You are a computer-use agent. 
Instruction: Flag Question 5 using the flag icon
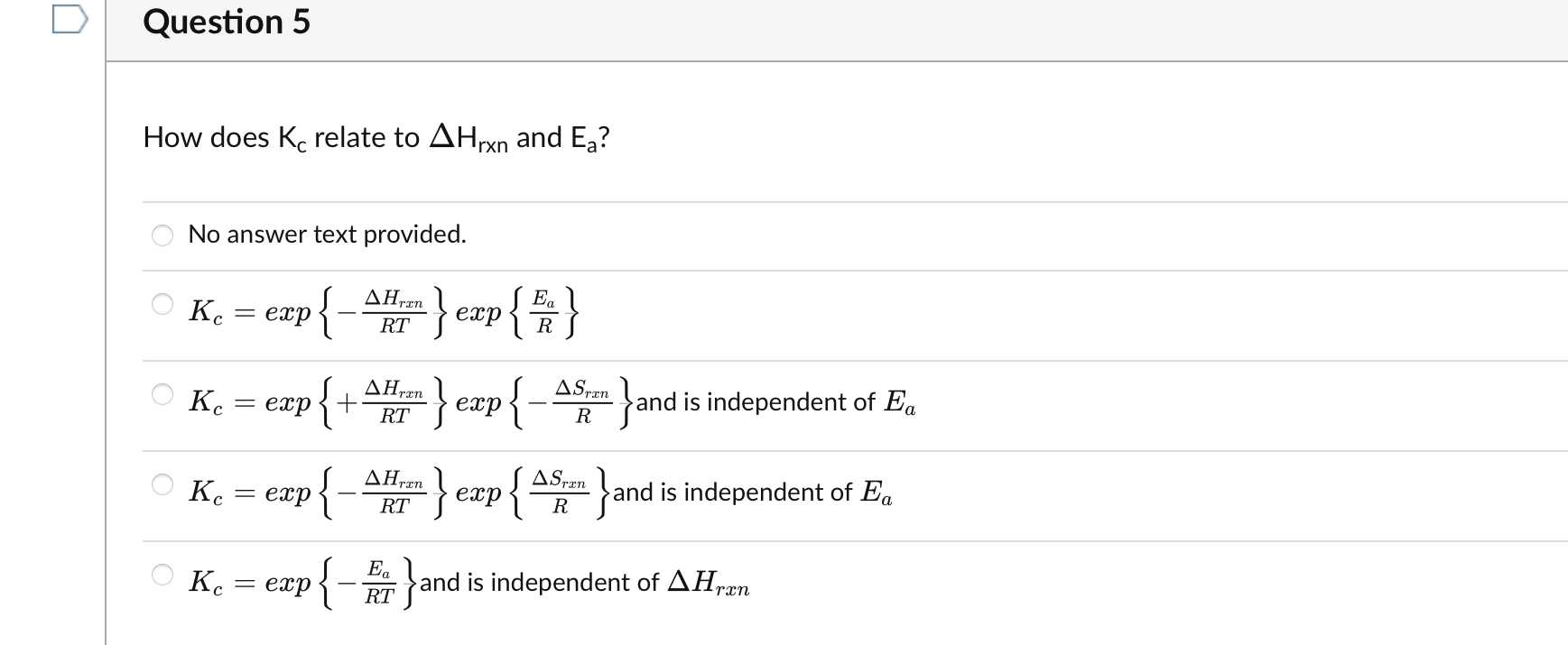click(x=70, y=20)
